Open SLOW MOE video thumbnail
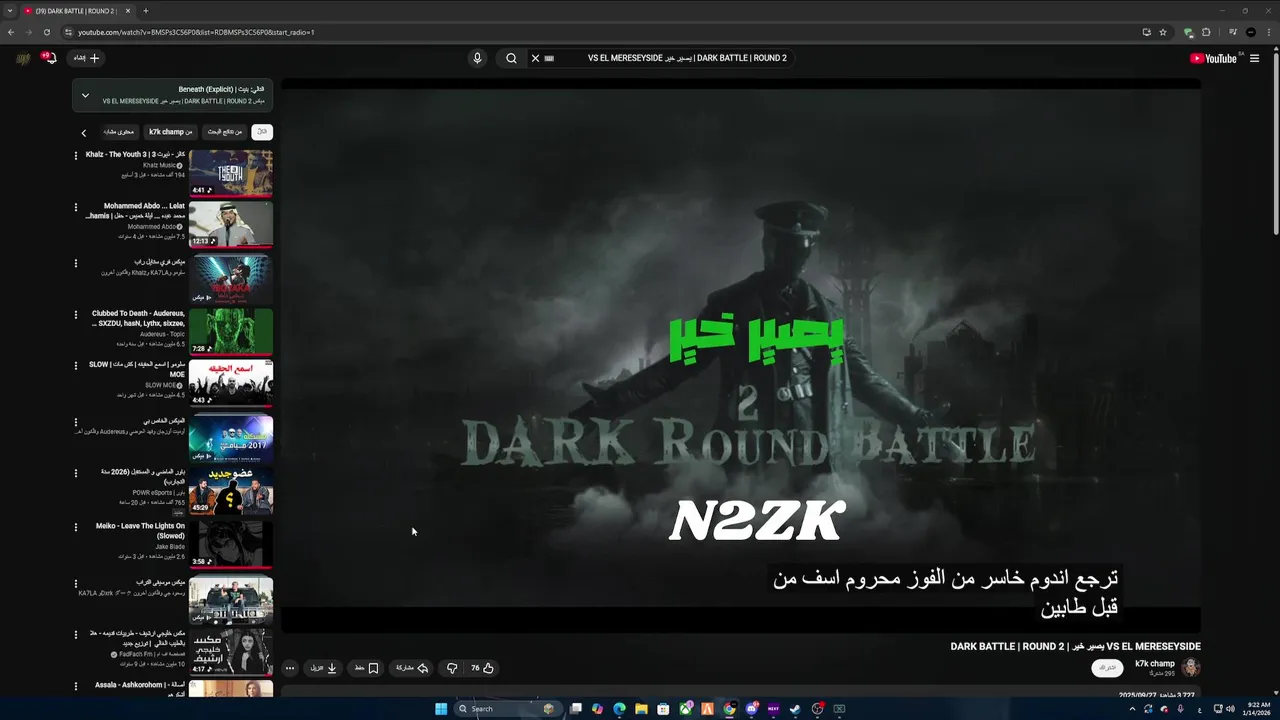This screenshot has width=1280, height=720. coord(231,383)
